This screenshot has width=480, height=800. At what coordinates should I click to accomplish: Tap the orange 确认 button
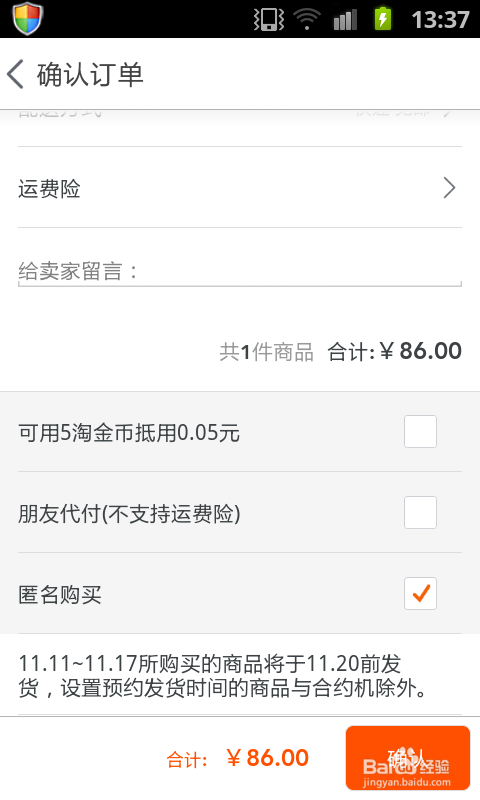408,758
